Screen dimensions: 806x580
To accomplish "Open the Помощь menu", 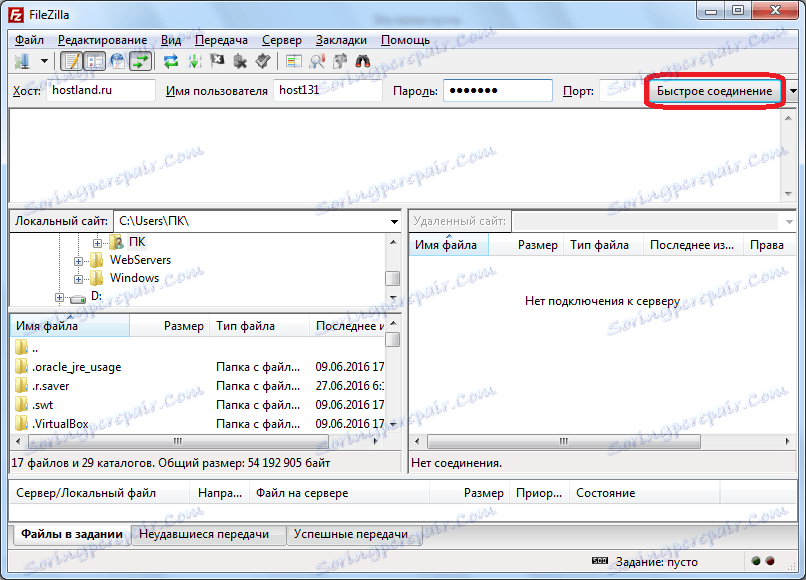I will [x=405, y=40].
